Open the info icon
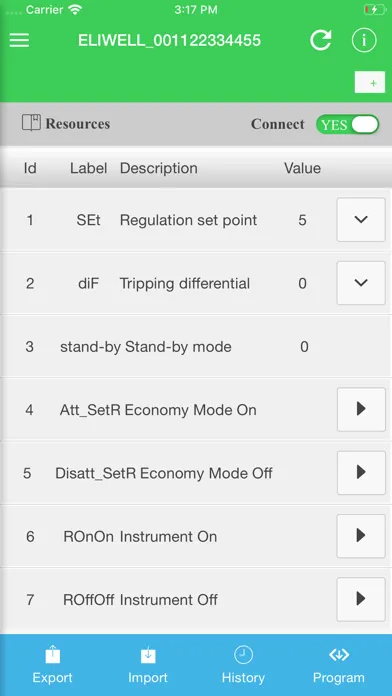Screen dimensions: 392x696 (x=364, y=40)
